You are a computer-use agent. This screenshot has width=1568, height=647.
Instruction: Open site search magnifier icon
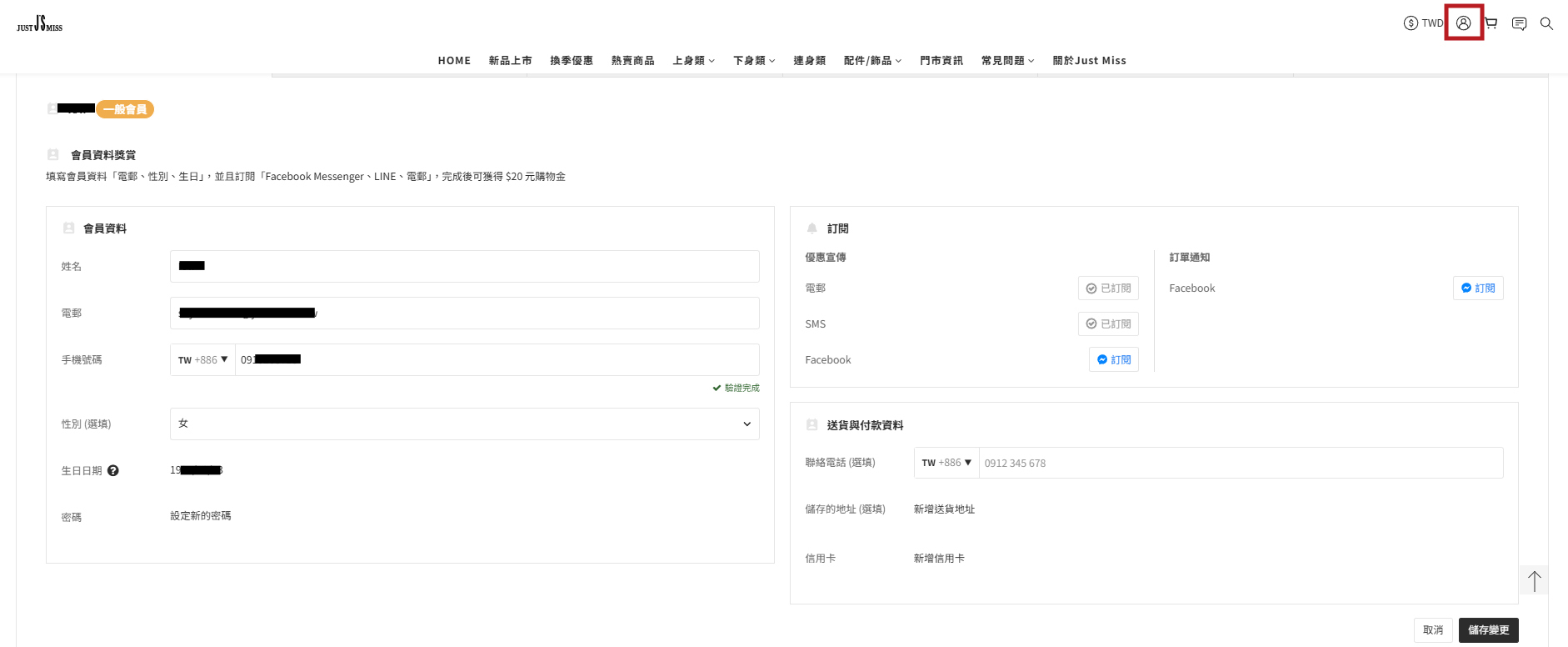[1546, 23]
